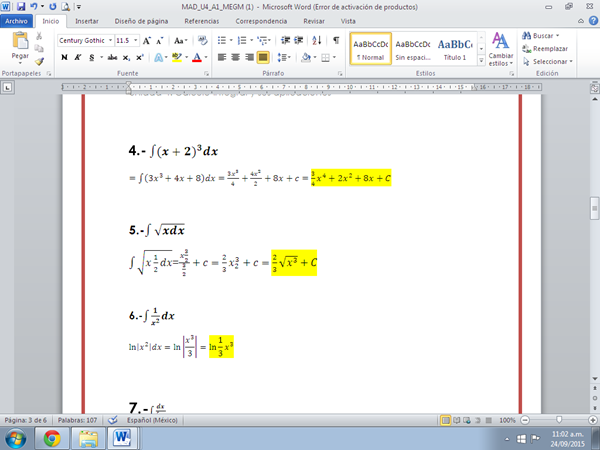Open Seleccionar dropdown
600x450 pixels.
point(548,61)
